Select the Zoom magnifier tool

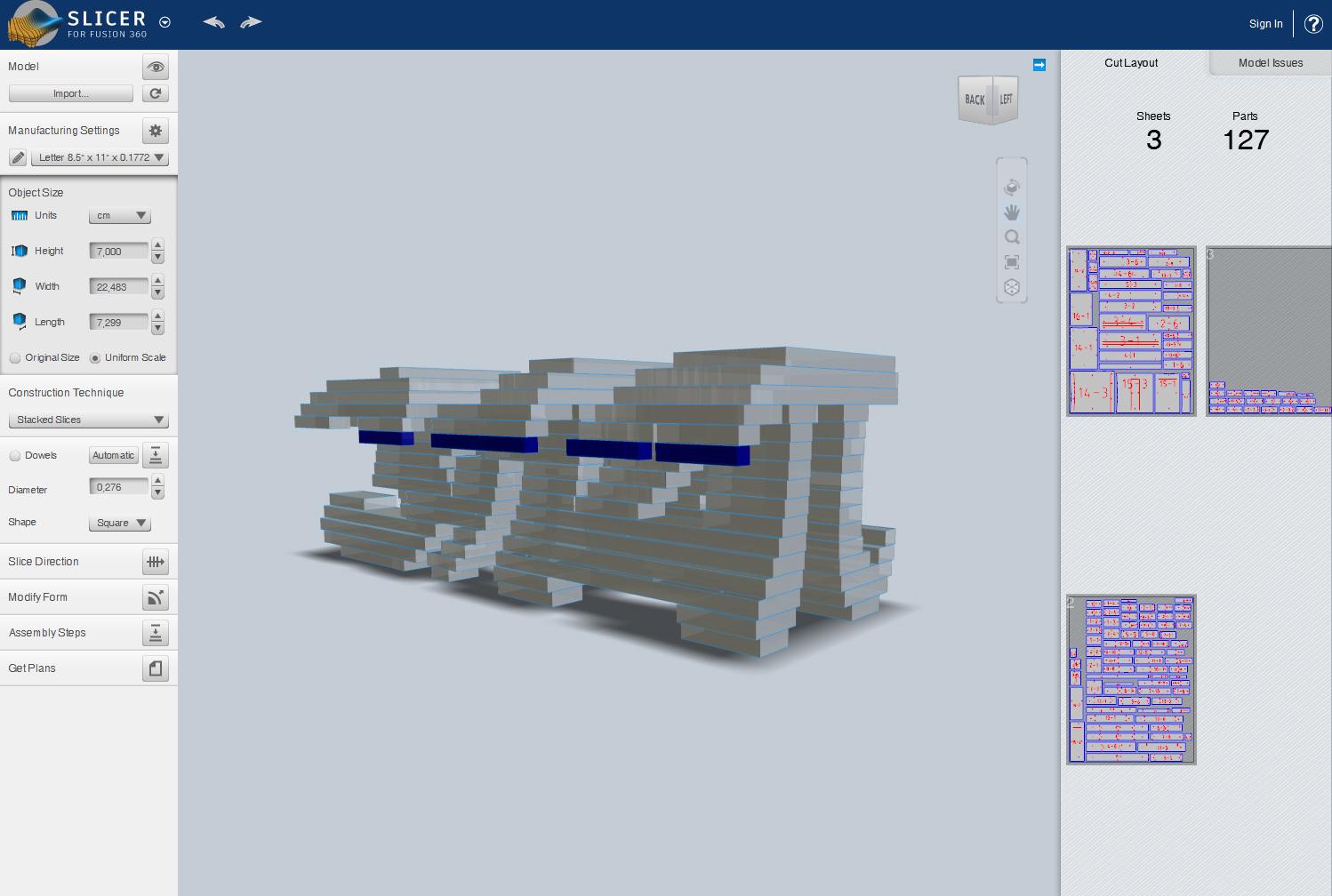[1012, 237]
